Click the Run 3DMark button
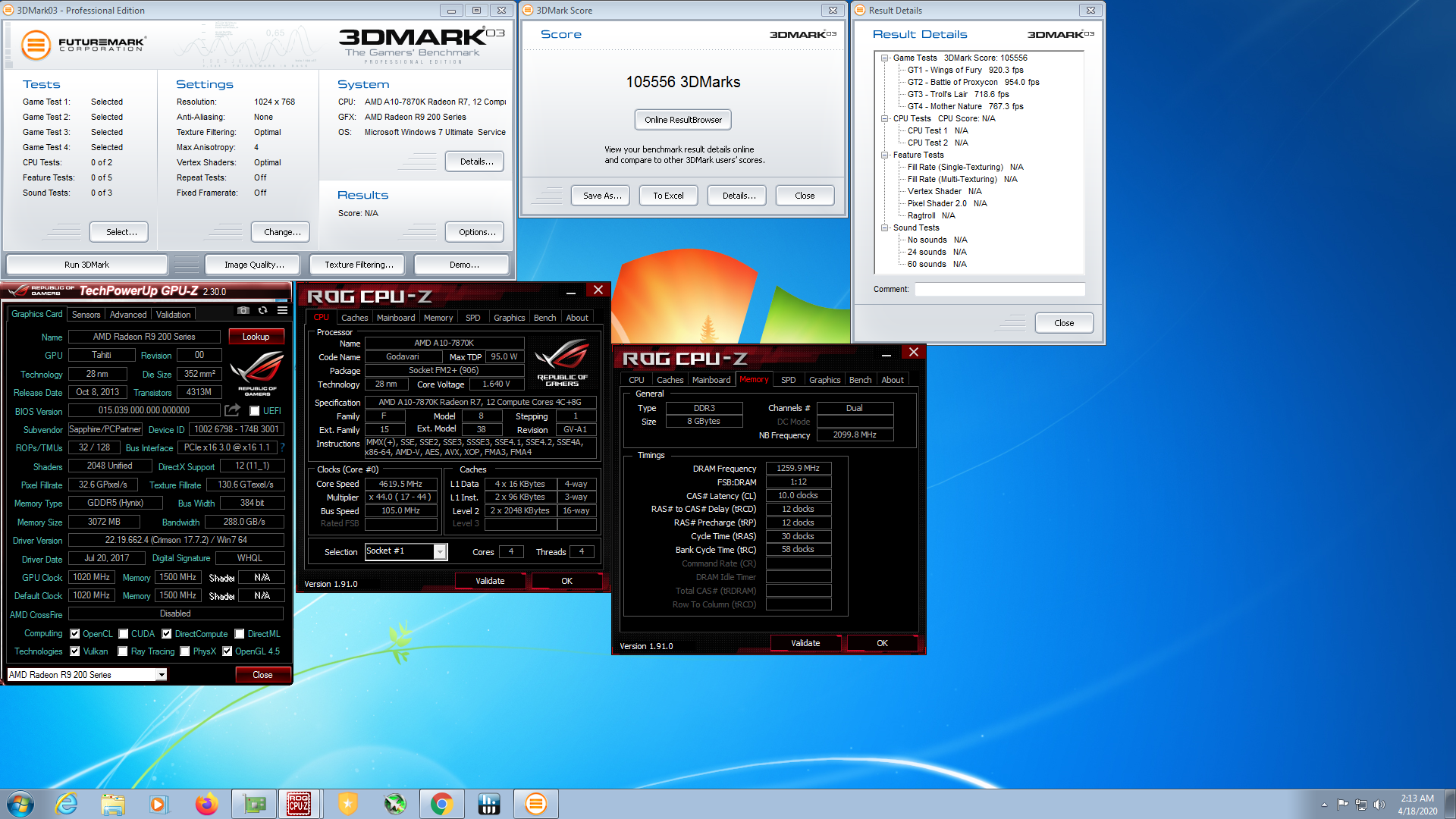 click(x=86, y=265)
